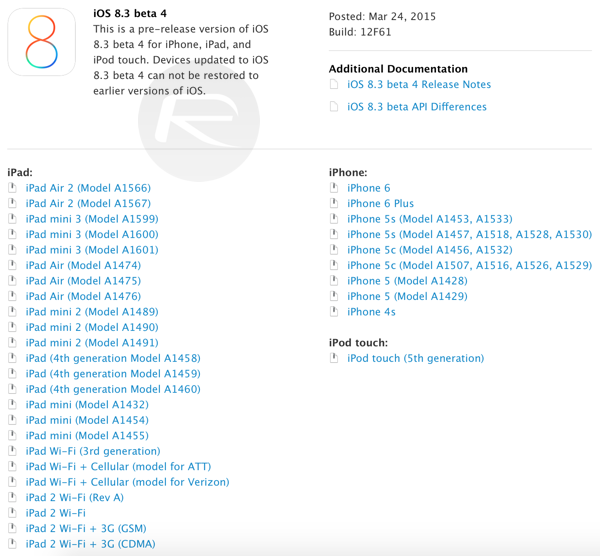Download iPad Air 2 (Model A1567) firmware

(88, 203)
